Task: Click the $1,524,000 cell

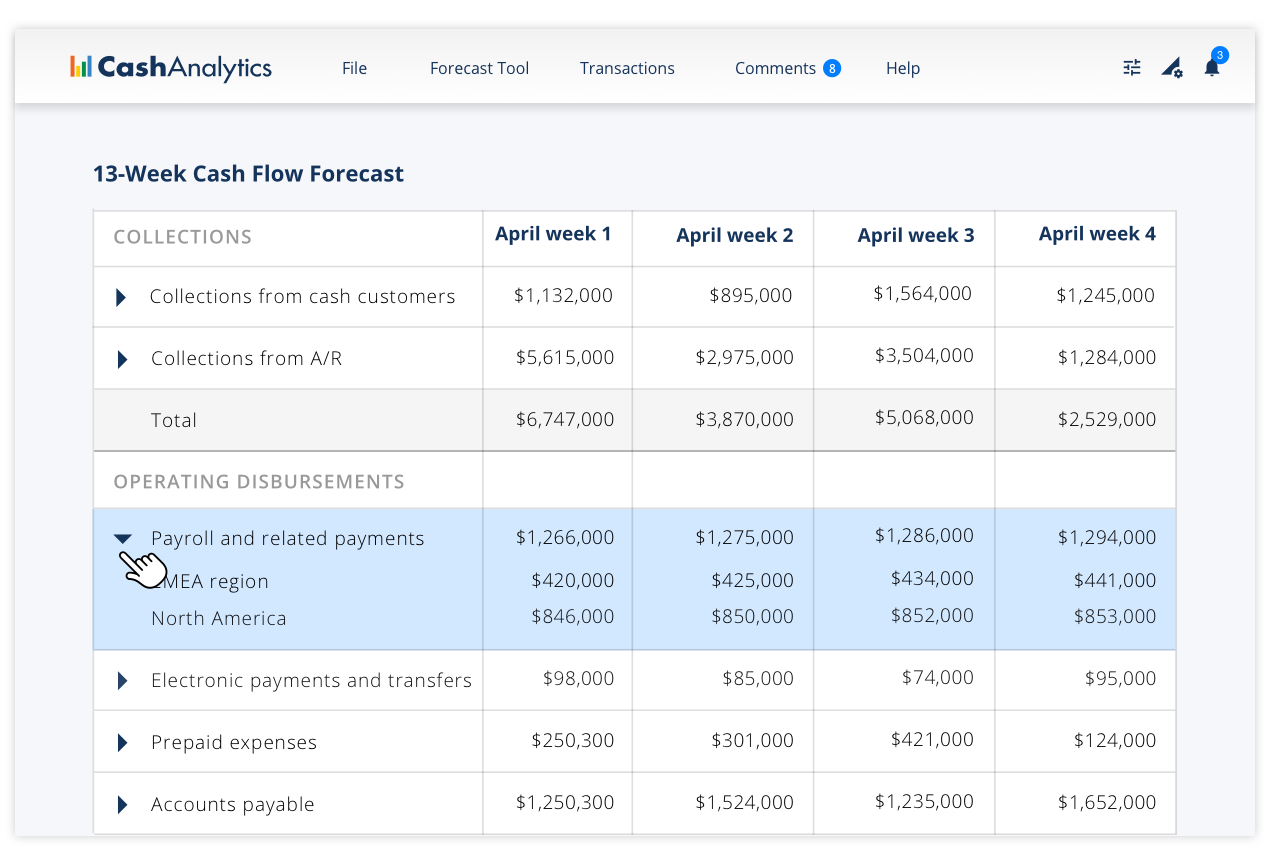Action: click(x=745, y=803)
